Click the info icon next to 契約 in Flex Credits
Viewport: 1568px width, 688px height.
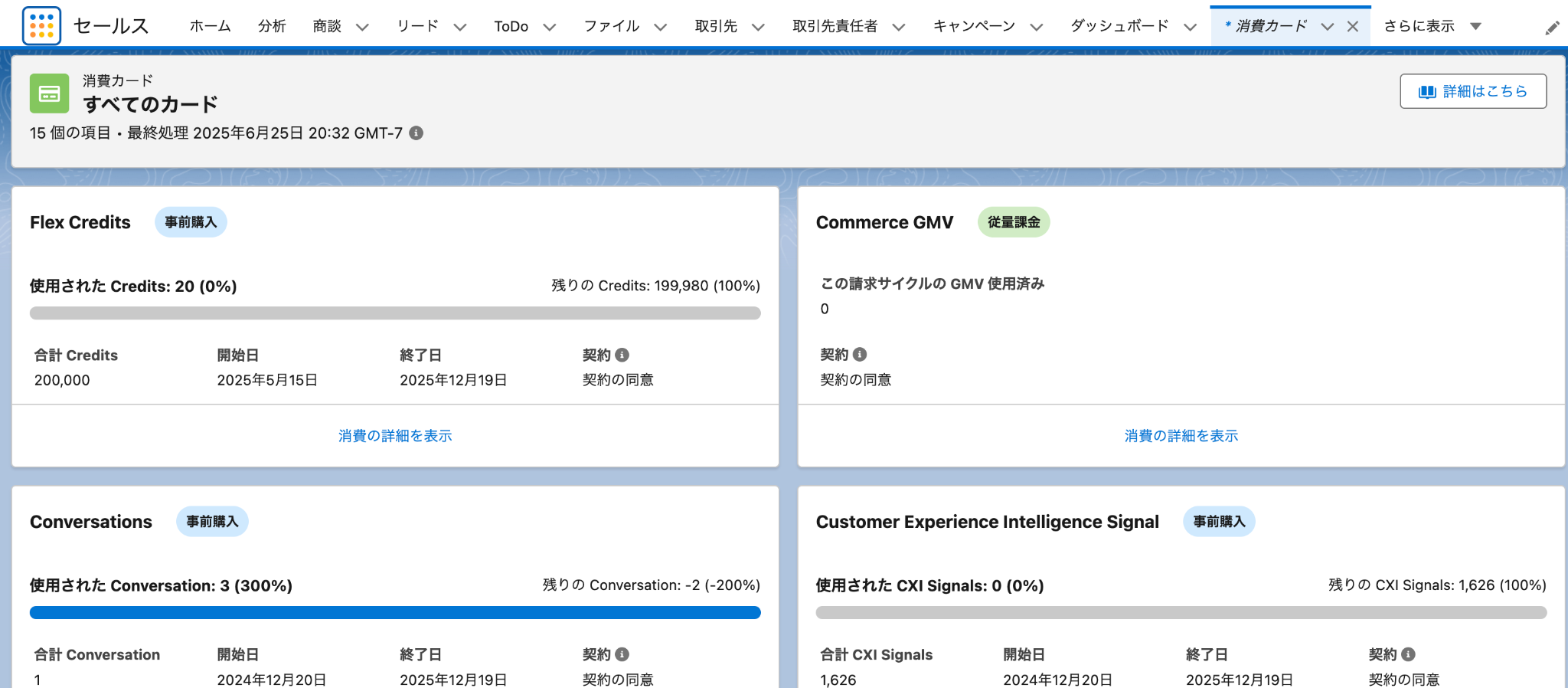coord(622,355)
